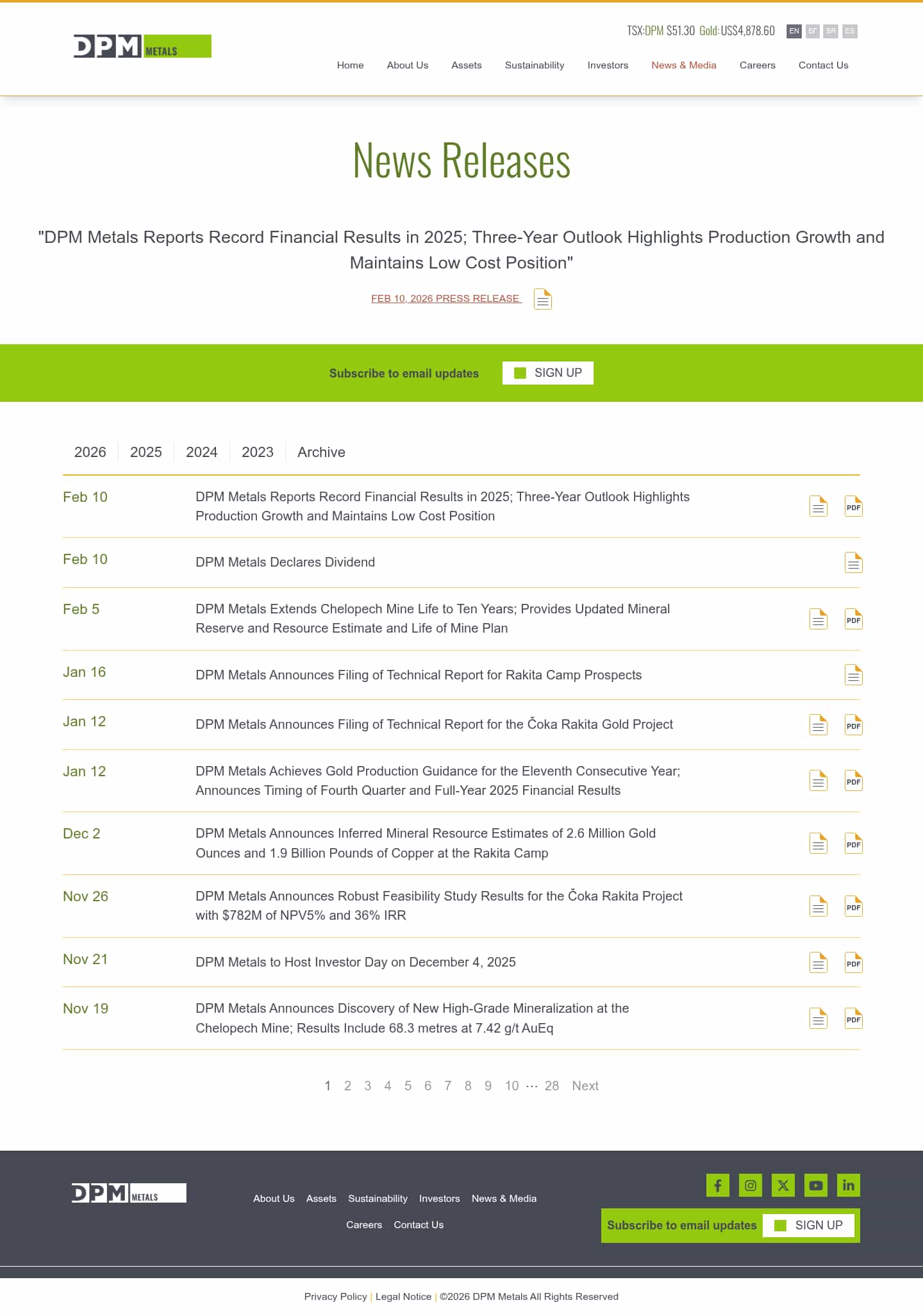923x1316 pixels.
Task: Open document icon for Investor Day release
Action: coord(819,962)
